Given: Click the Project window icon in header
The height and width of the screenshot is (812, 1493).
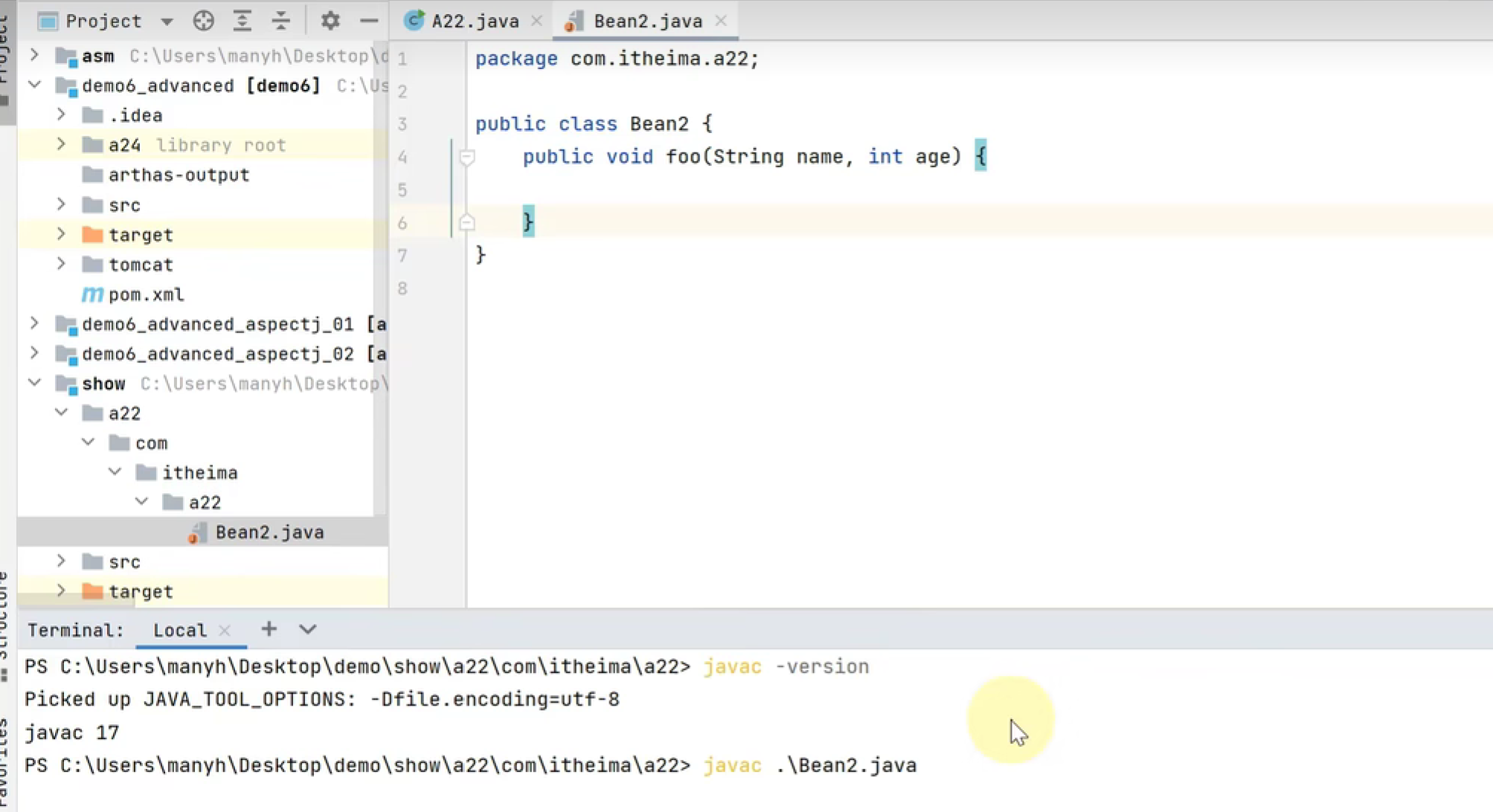Looking at the screenshot, I should (48, 21).
